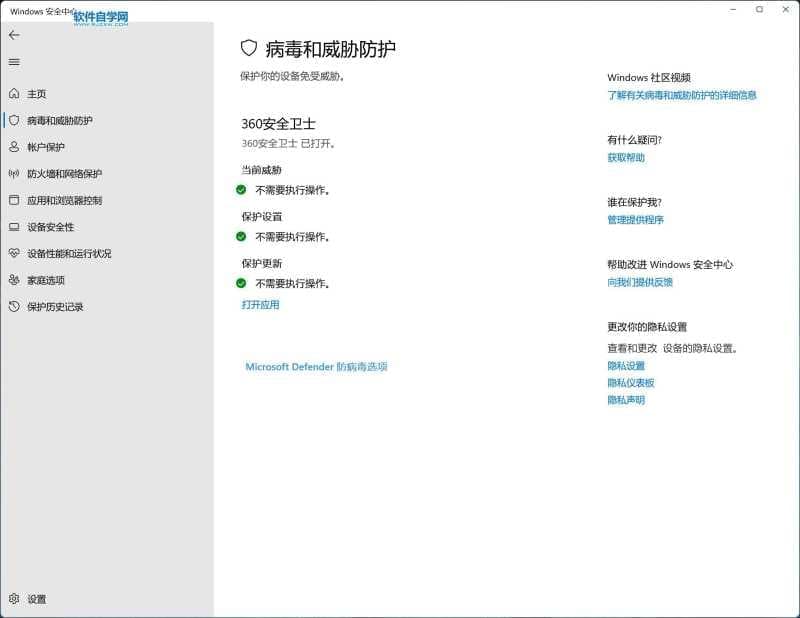Click the 防火墙和网络保护 signal icon
The image size is (800, 618).
coord(14,174)
